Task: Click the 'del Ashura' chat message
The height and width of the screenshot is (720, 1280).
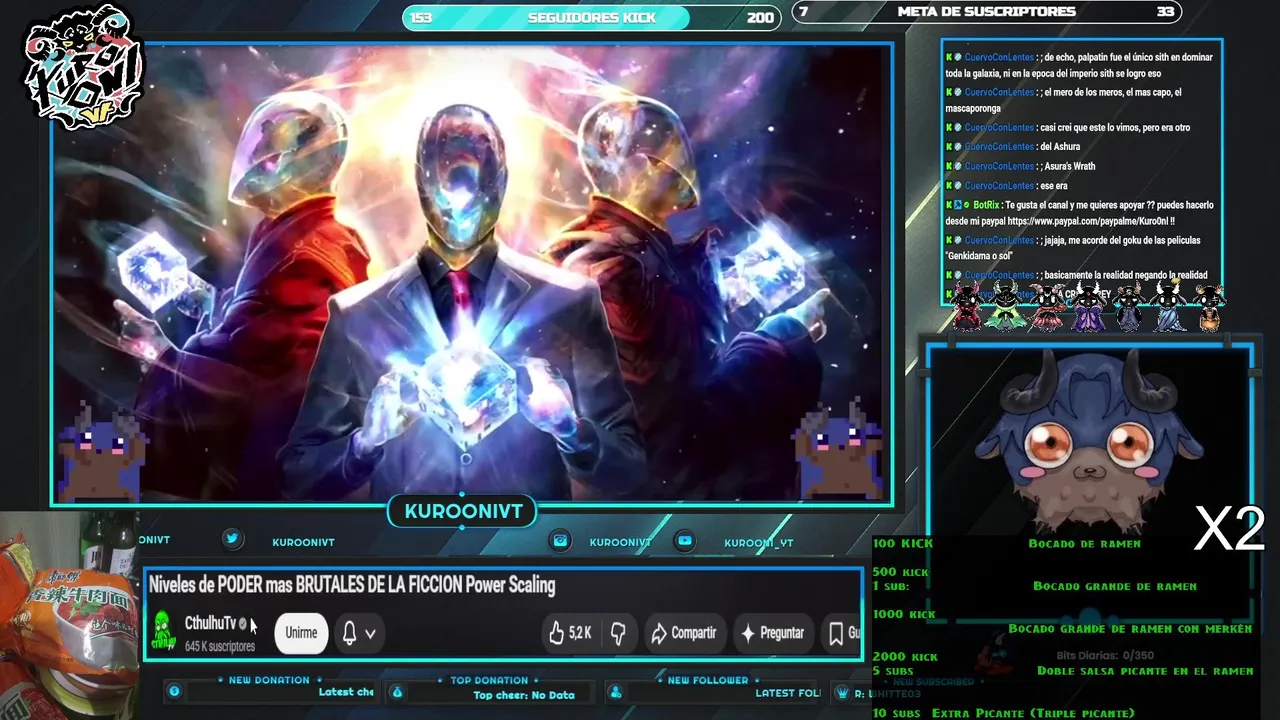Action: (1059, 147)
